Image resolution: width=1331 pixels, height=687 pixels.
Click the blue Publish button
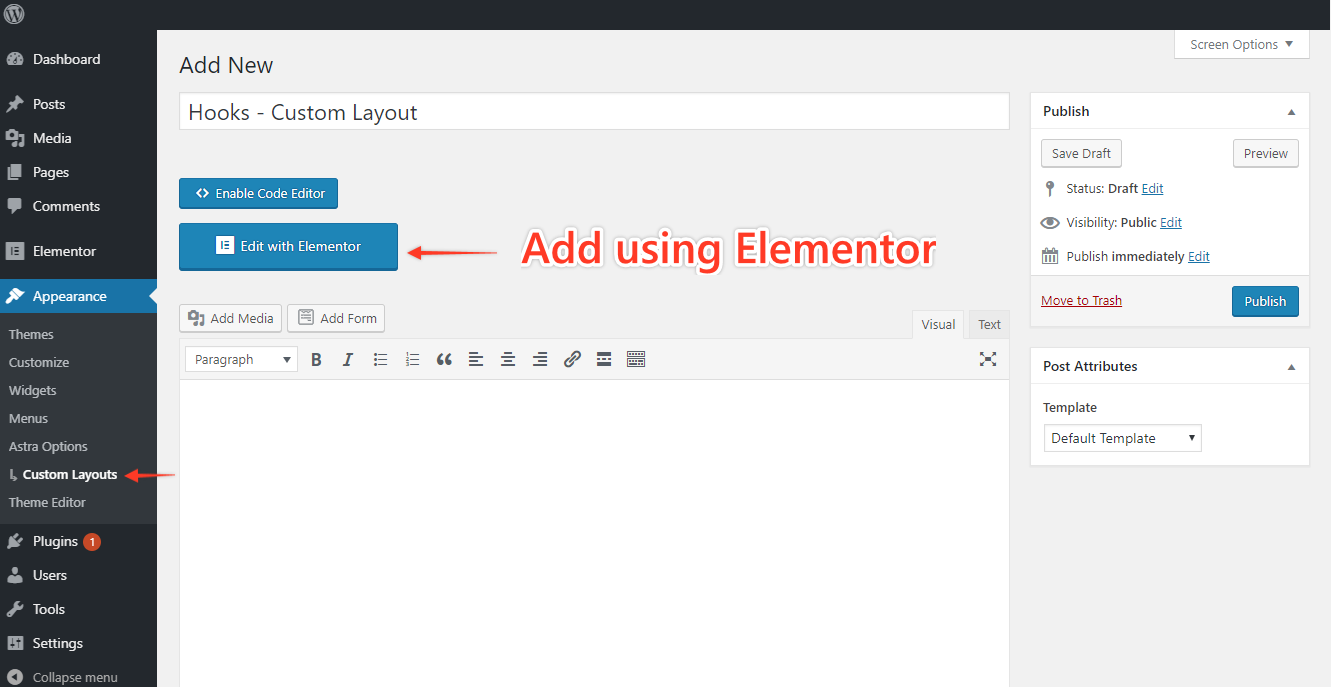[1265, 301]
